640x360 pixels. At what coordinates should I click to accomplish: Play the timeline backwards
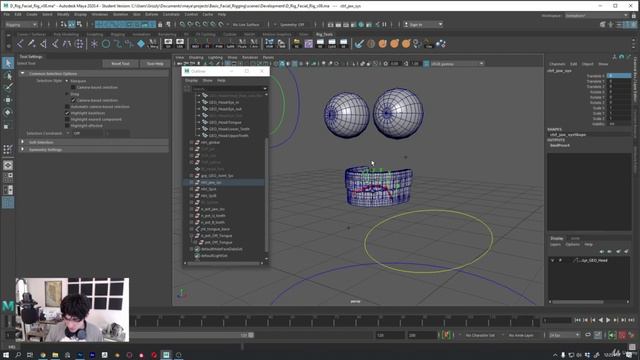click(x=601, y=320)
